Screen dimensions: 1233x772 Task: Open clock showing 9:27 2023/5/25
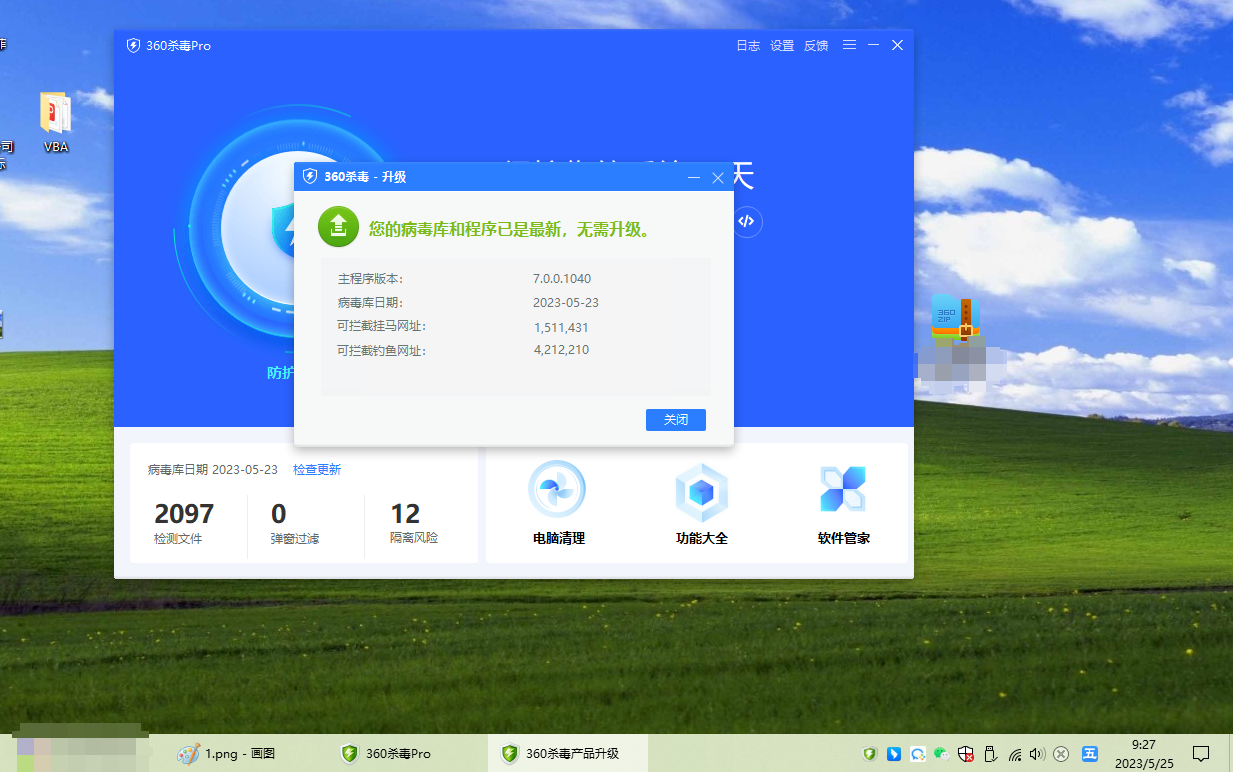coord(1143,754)
